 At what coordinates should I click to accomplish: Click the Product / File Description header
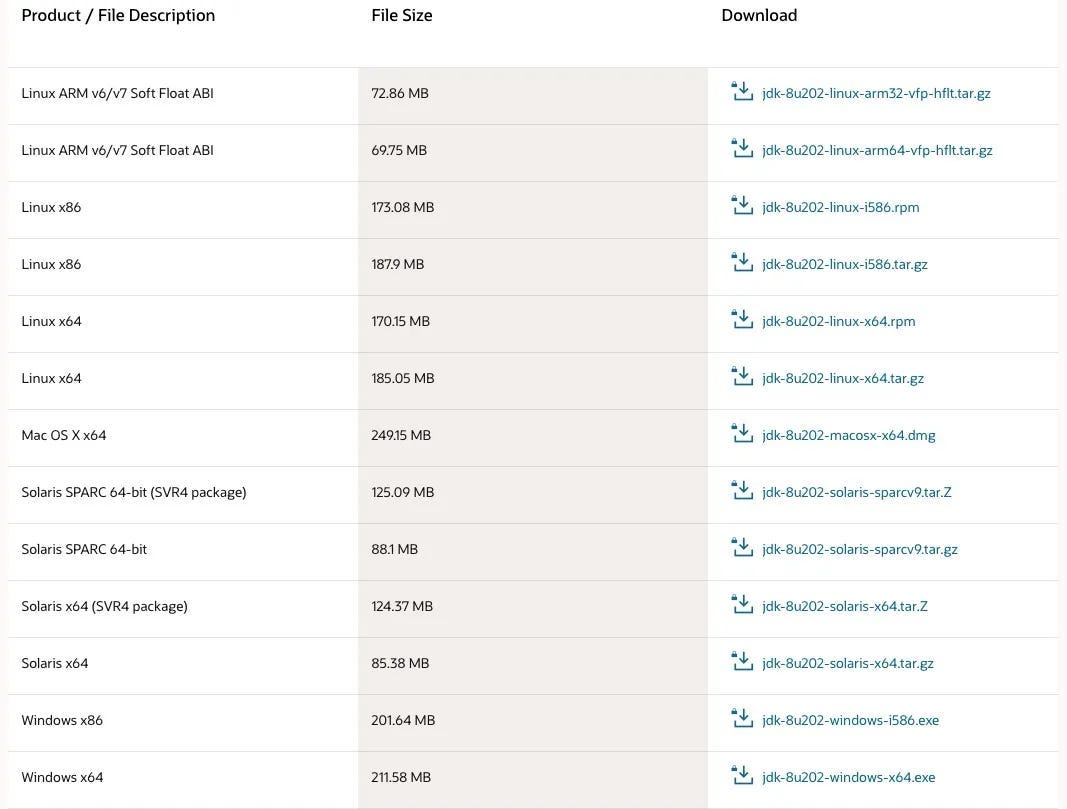pos(118,15)
